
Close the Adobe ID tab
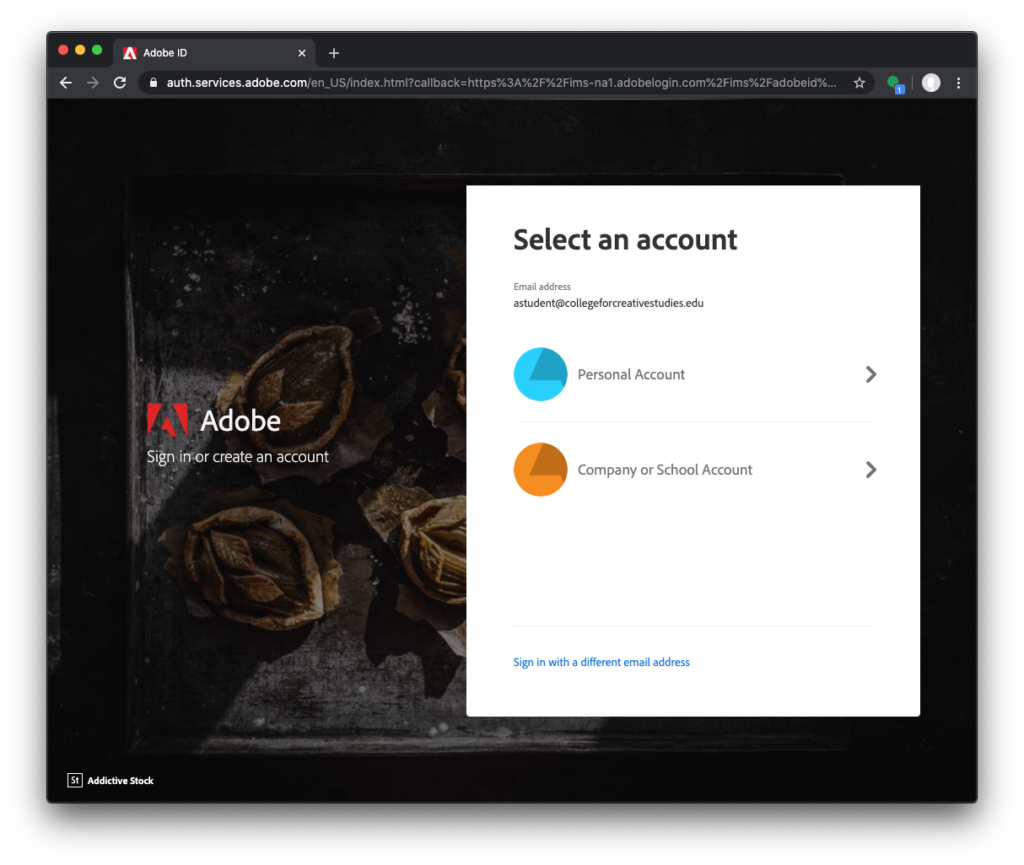(x=302, y=53)
